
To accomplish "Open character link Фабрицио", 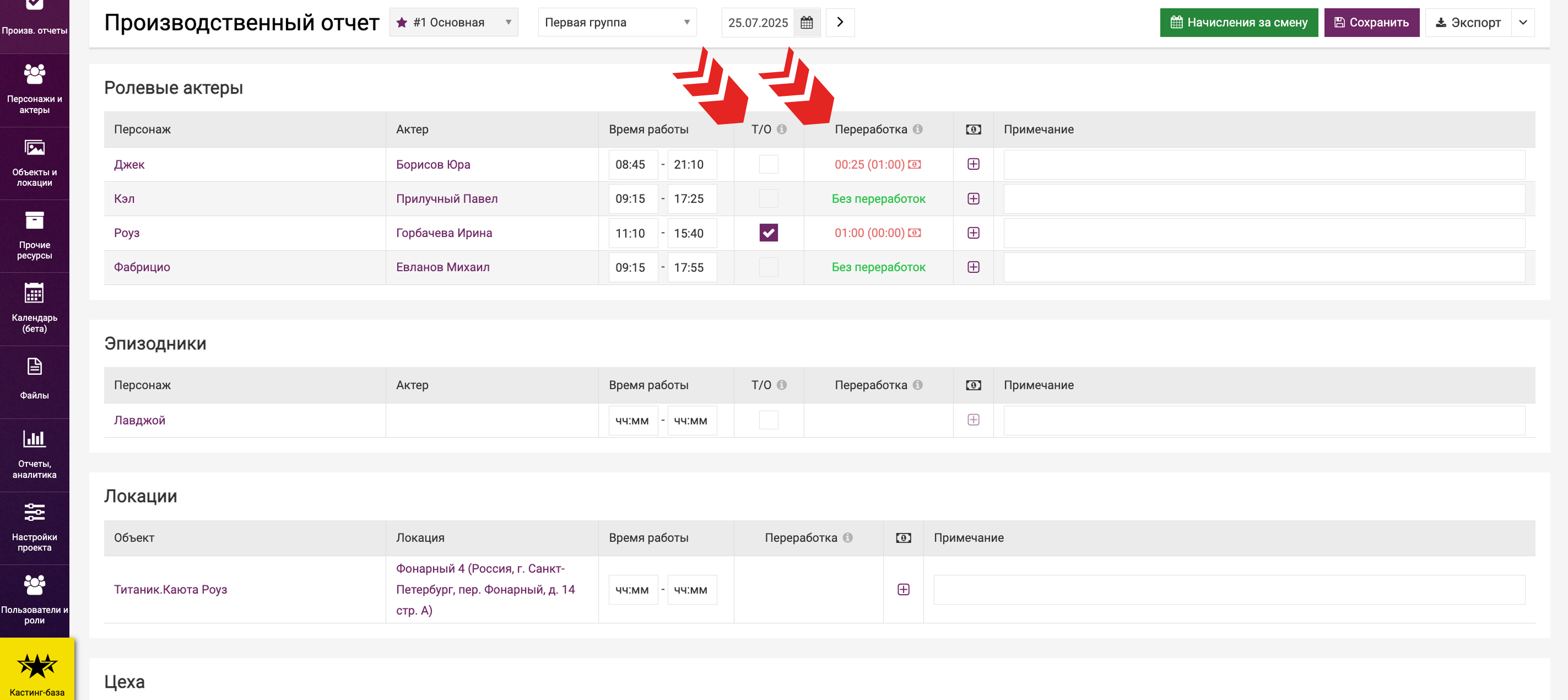I will [x=142, y=267].
